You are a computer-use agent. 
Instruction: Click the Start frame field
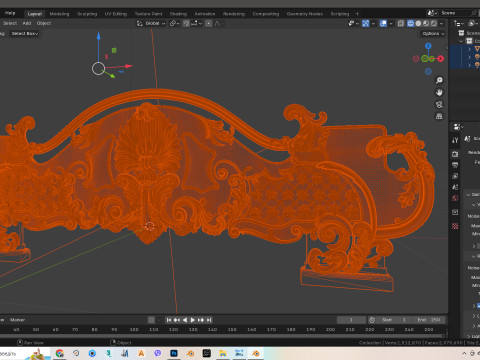395,320
